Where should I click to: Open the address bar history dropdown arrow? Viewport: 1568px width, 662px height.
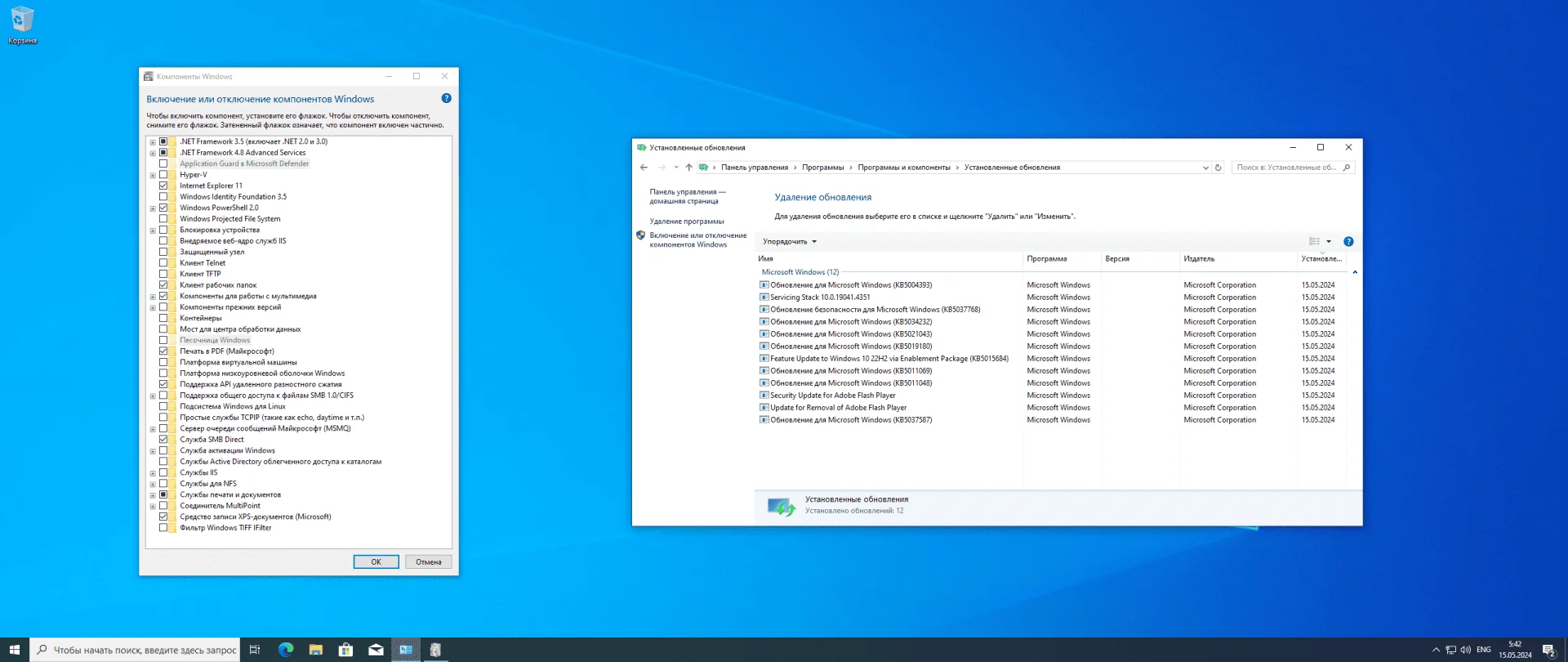click(x=1205, y=168)
